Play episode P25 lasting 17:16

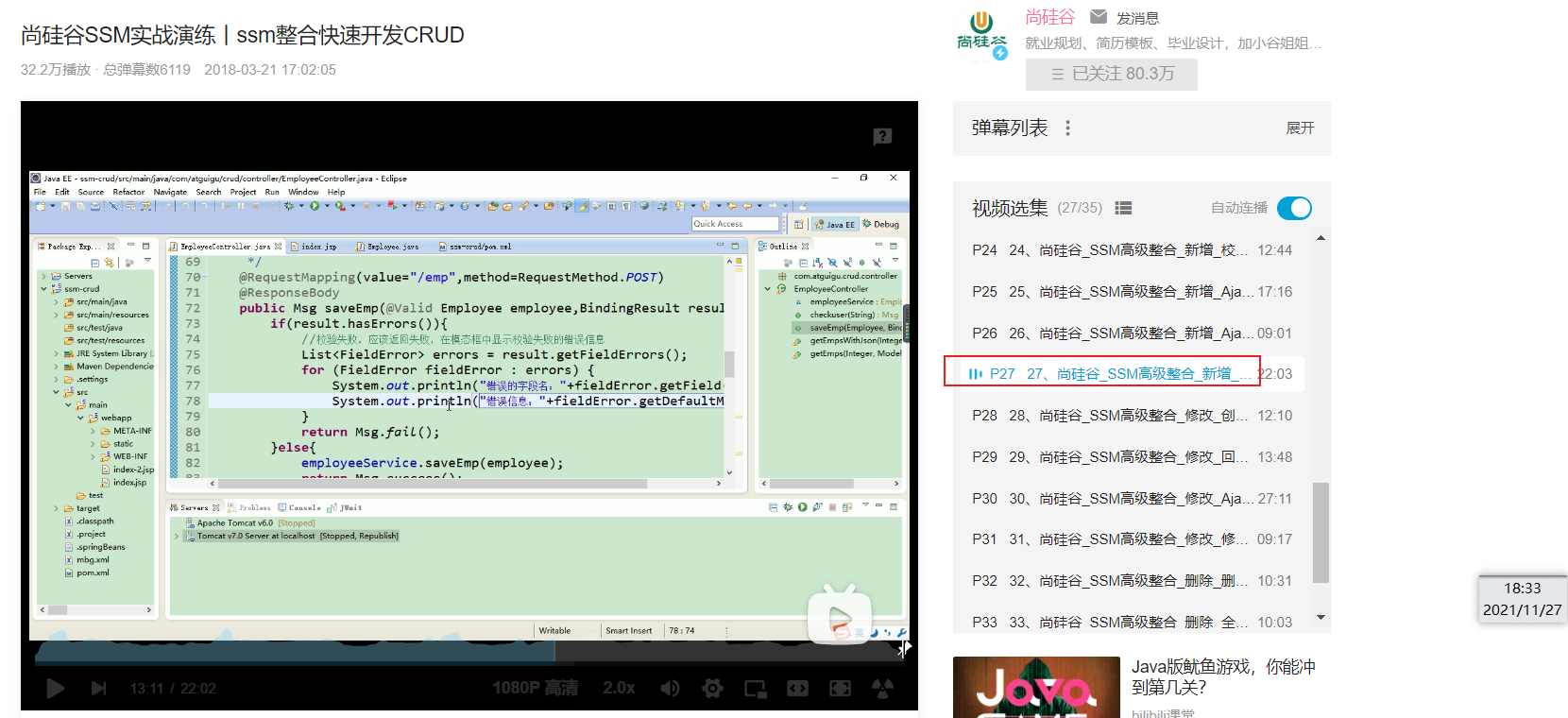1132,292
